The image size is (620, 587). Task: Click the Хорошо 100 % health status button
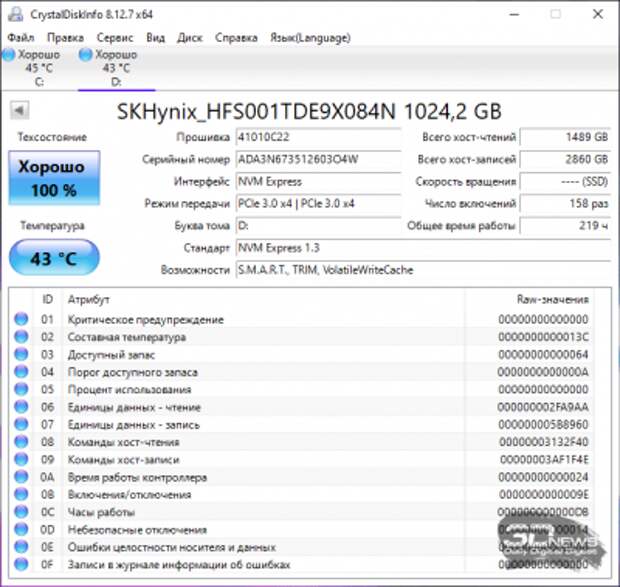click(x=54, y=178)
